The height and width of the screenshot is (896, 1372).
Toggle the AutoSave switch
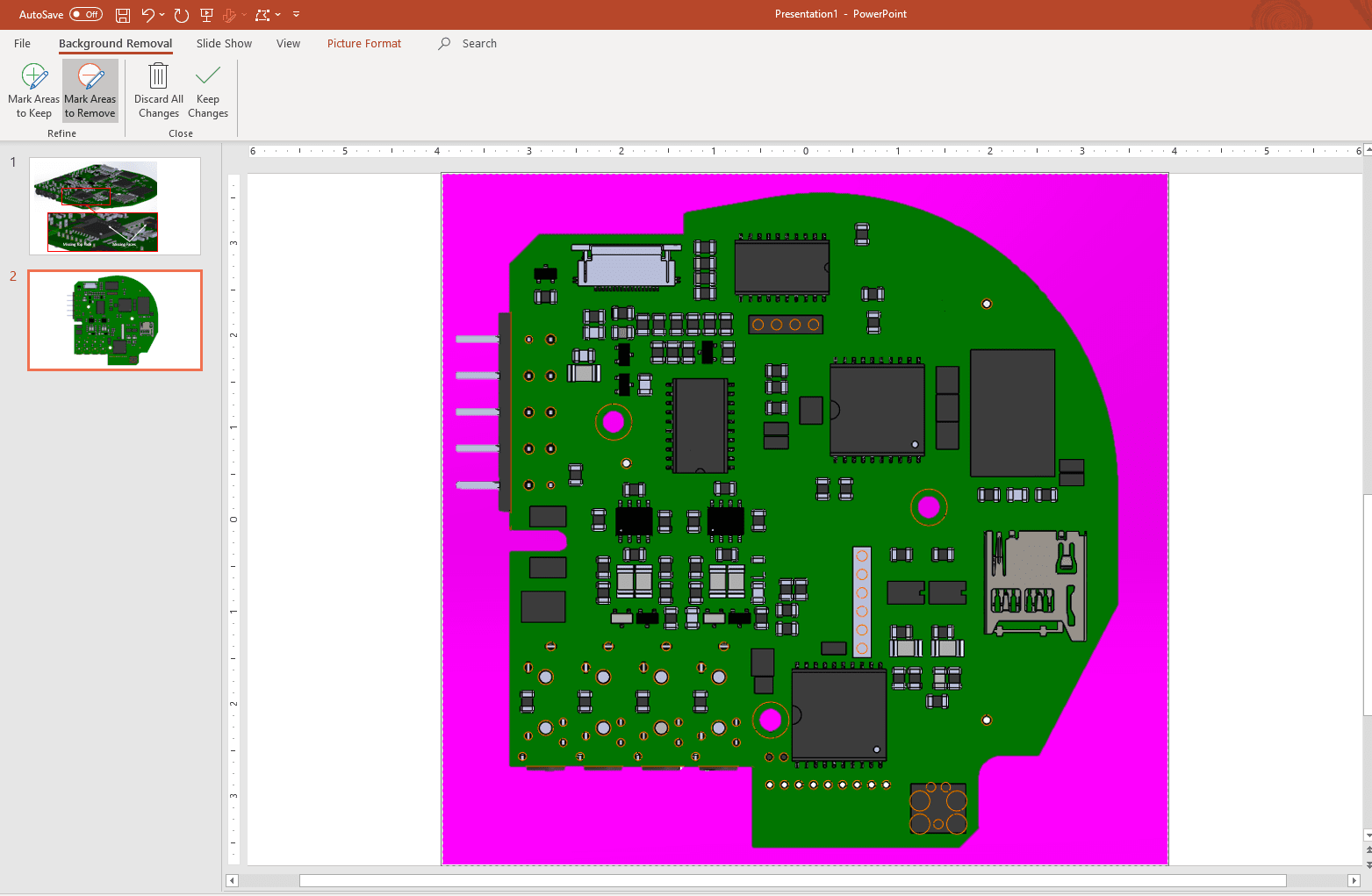point(86,14)
